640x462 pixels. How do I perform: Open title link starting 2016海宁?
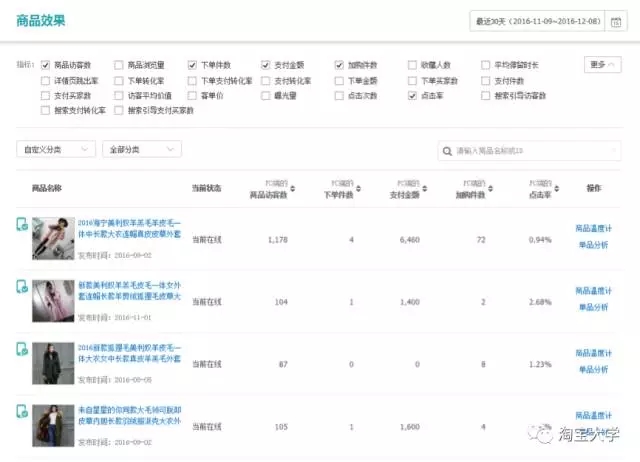[x=129, y=229]
